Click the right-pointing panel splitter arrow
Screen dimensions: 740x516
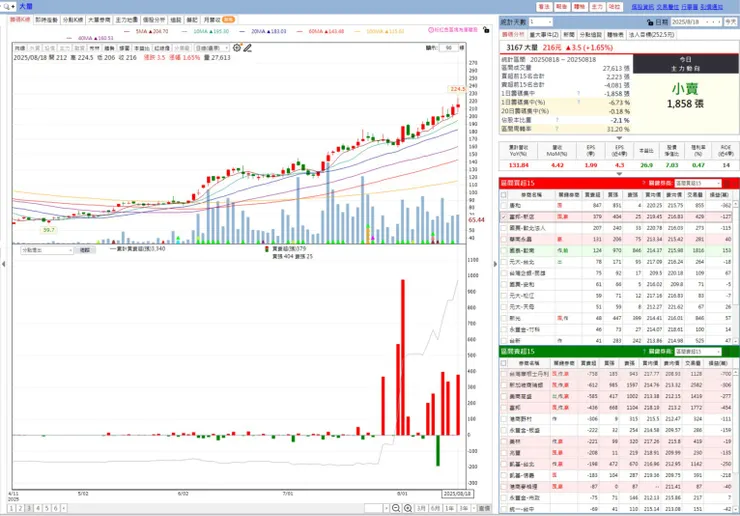tap(495, 264)
